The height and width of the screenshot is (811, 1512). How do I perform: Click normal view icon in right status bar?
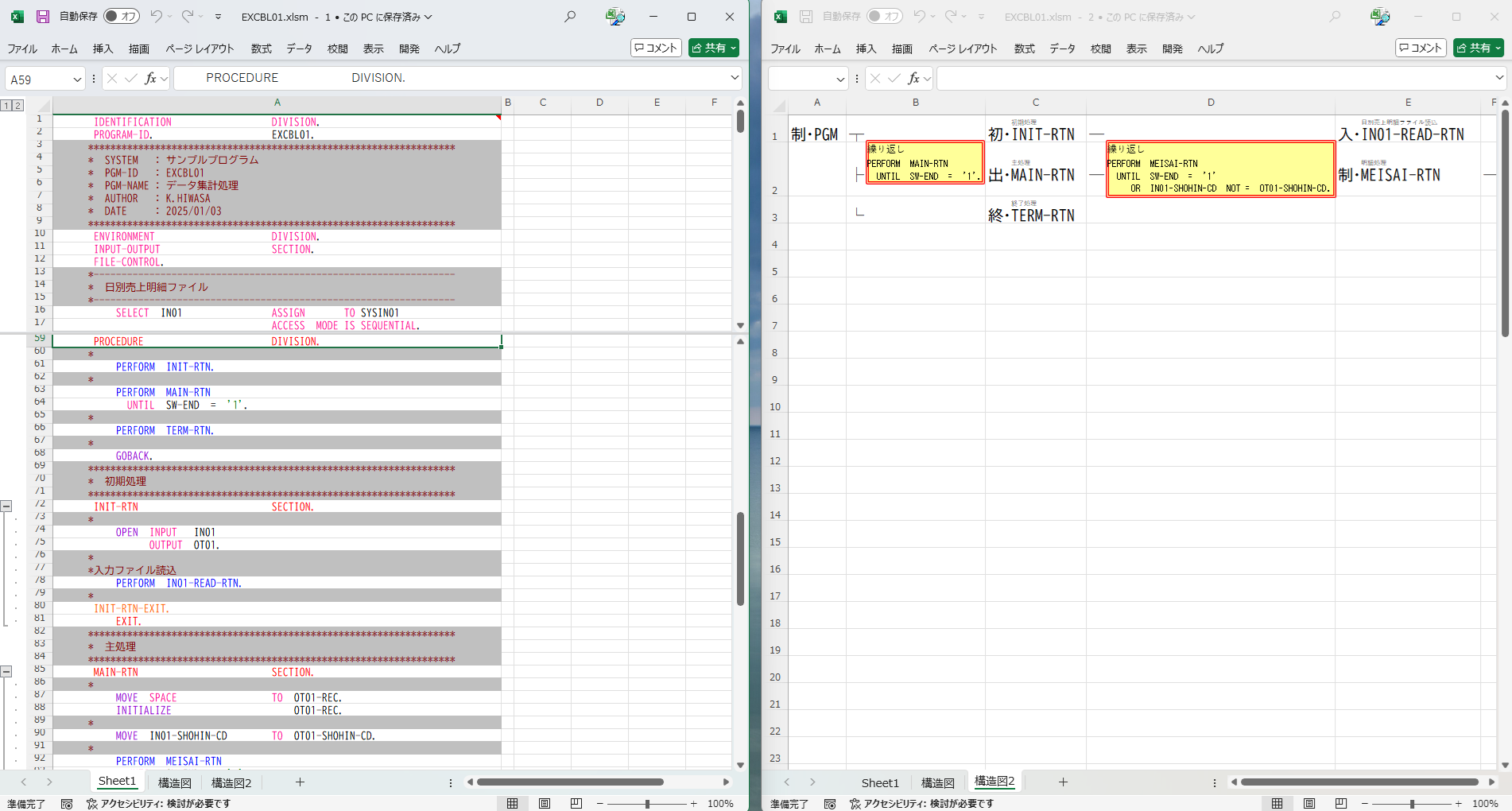[1277, 804]
